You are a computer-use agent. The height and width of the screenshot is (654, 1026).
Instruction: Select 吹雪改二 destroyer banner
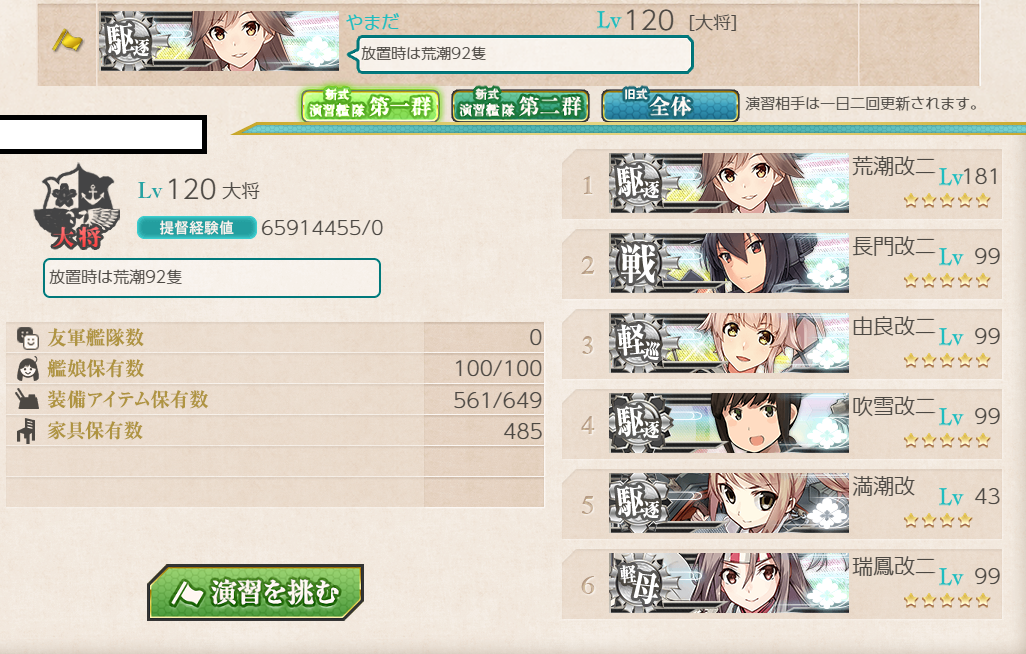point(730,423)
